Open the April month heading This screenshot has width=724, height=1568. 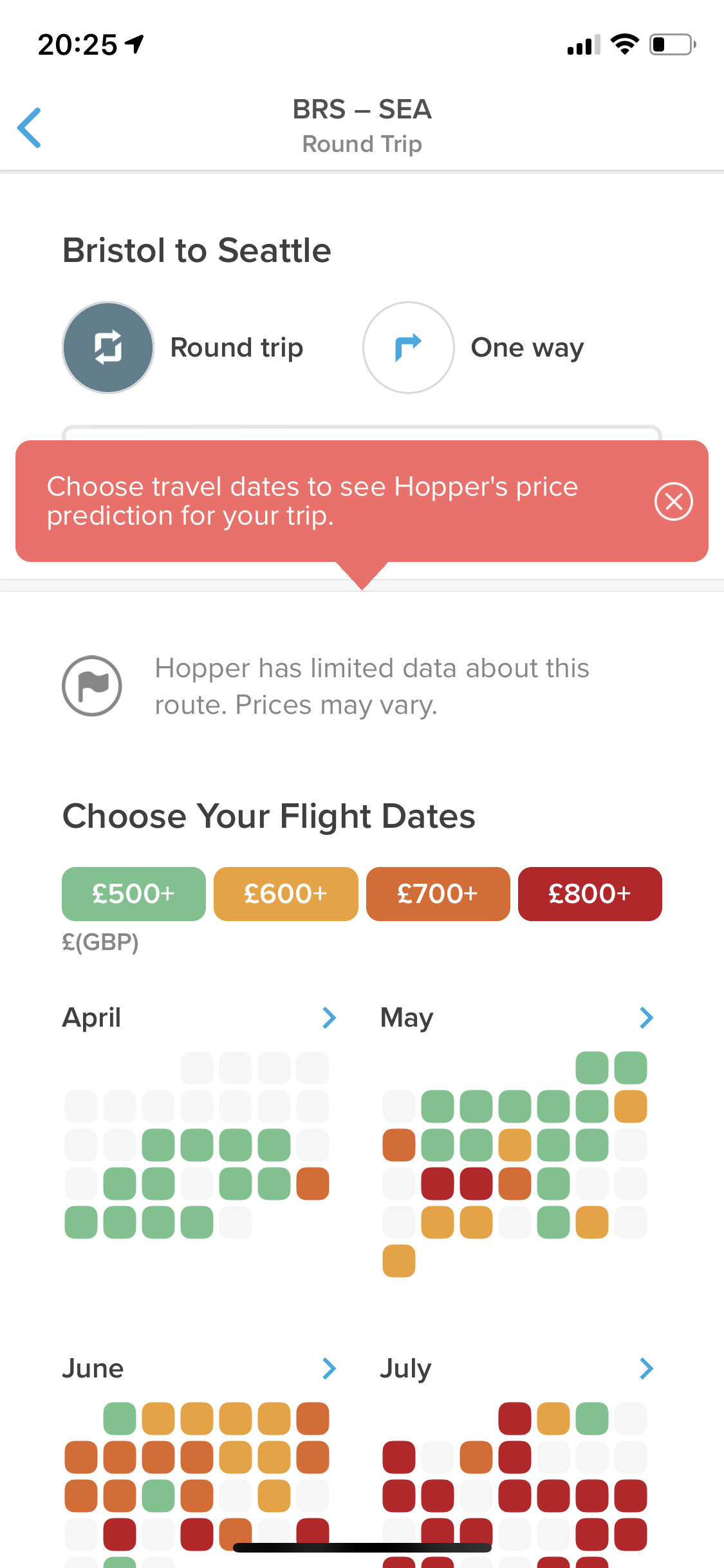coord(91,1018)
